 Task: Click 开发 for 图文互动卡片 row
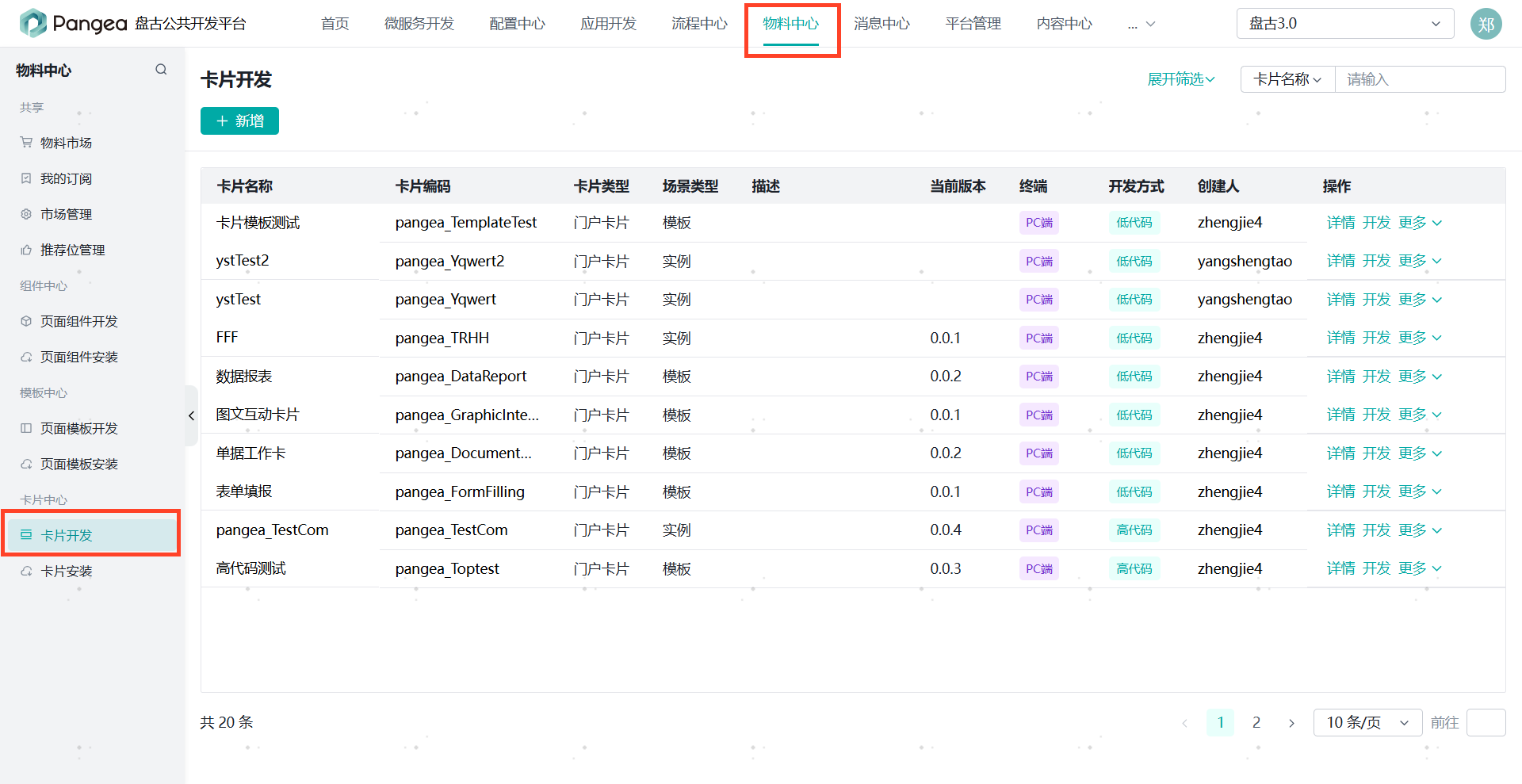tap(1377, 415)
